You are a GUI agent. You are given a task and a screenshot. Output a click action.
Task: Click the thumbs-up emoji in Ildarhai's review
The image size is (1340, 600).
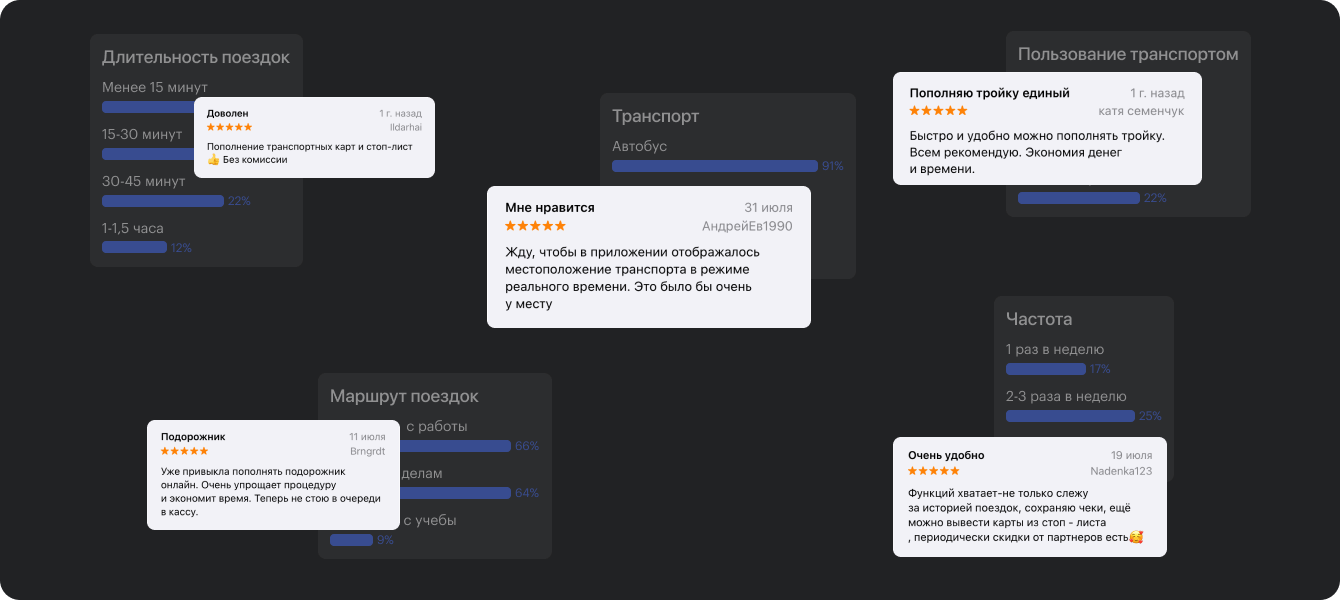(x=213, y=160)
